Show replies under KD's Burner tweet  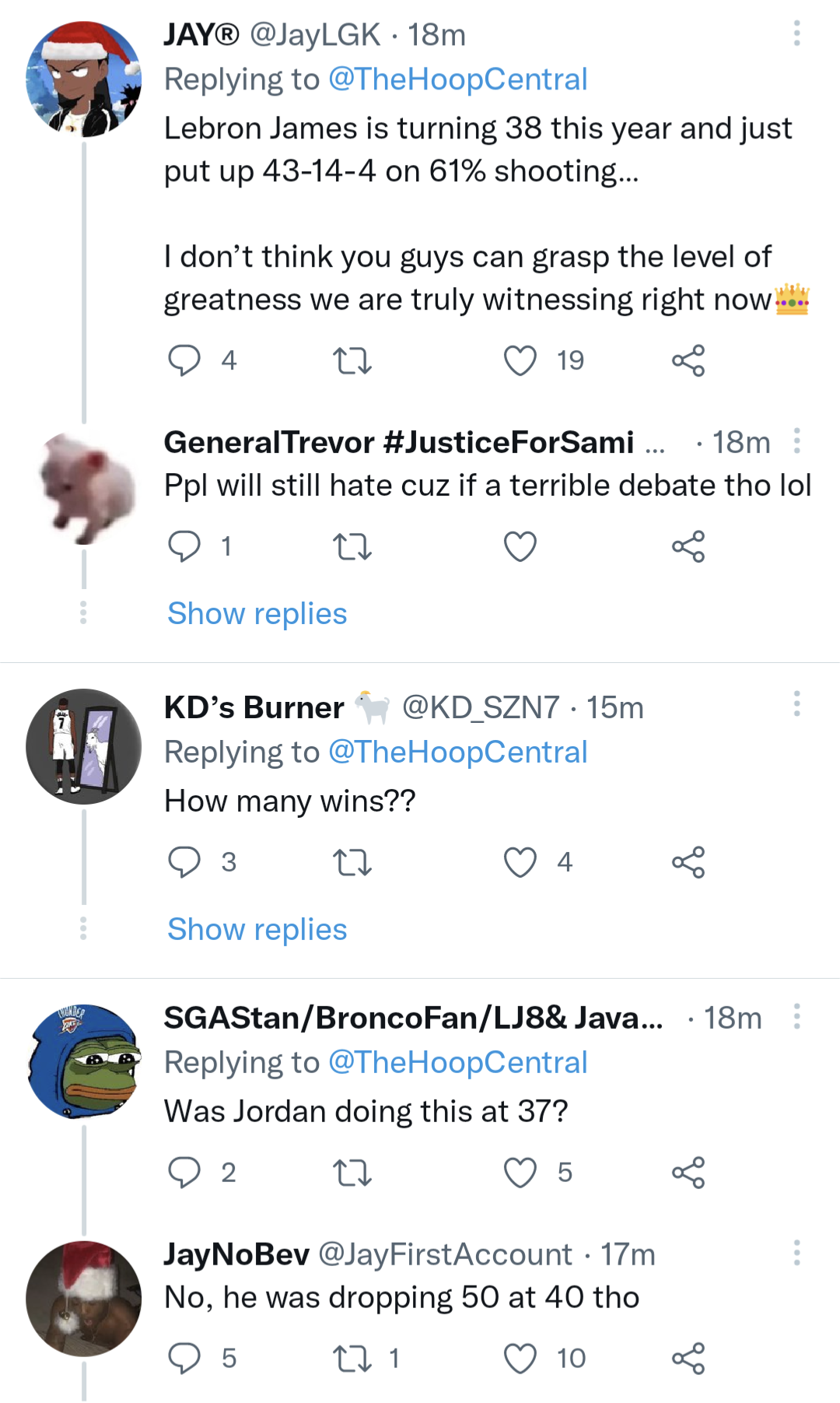[257, 930]
